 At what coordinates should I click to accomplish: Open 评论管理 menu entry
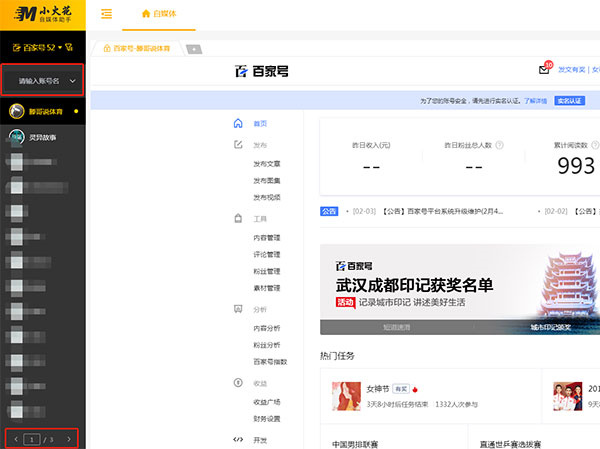pos(267,255)
